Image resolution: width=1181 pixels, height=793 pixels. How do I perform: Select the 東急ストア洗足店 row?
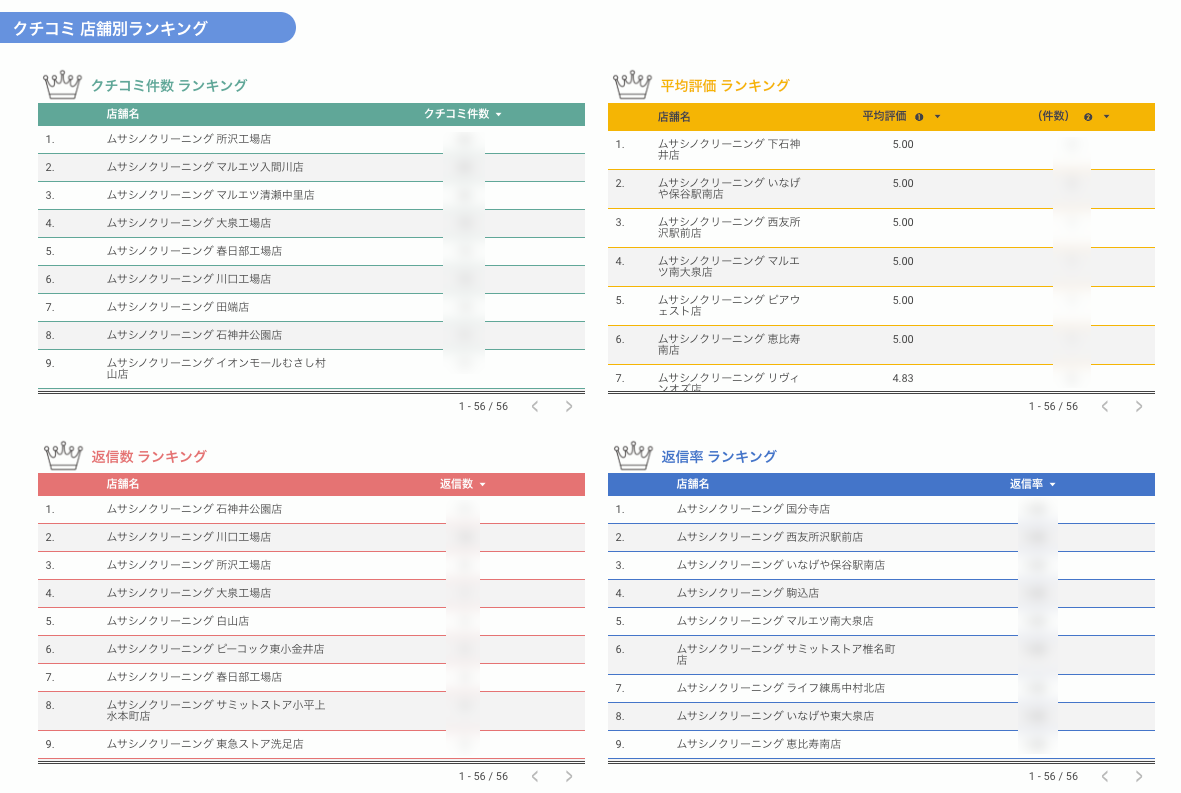tap(311, 744)
